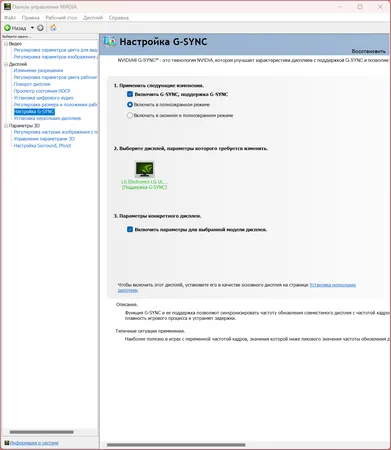This screenshot has width=391, height=450.
Task: Click the NVIDIA title bar app icon
Action: pos(7,6)
